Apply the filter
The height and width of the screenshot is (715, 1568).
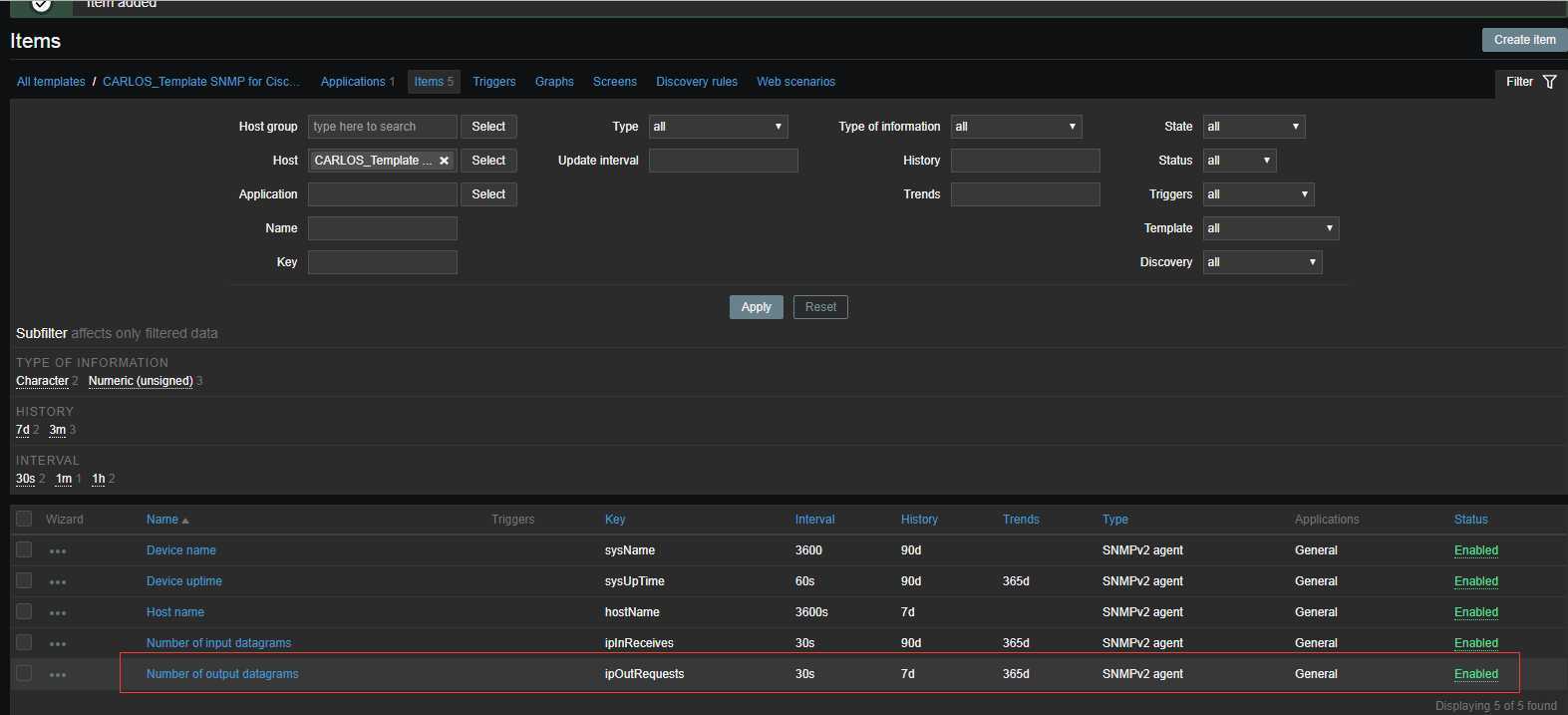tap(756, 307)
